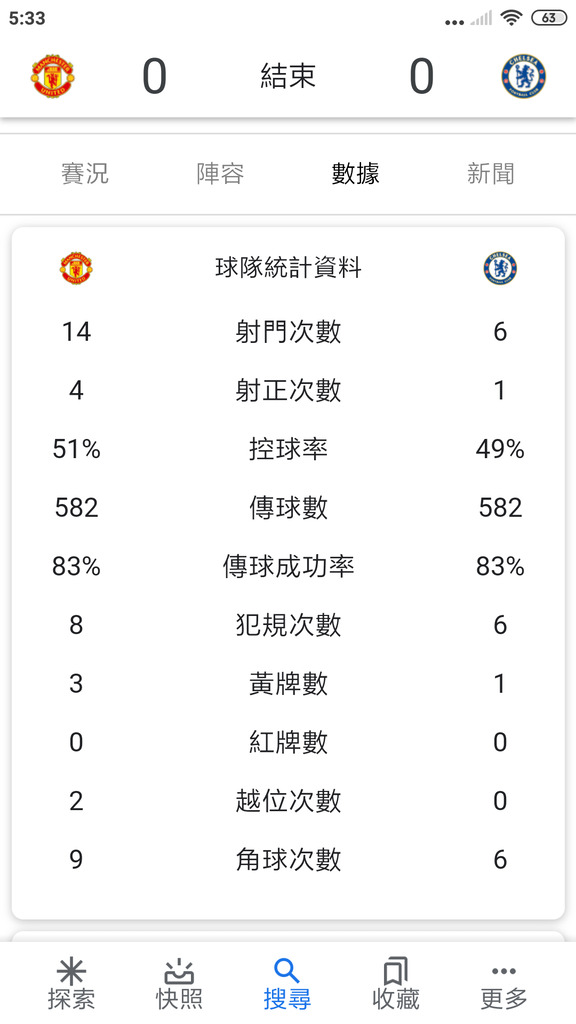The image size is (576, 1024).
Task: Tap the Wi-Fi status icon
Action: coord(511,18)
